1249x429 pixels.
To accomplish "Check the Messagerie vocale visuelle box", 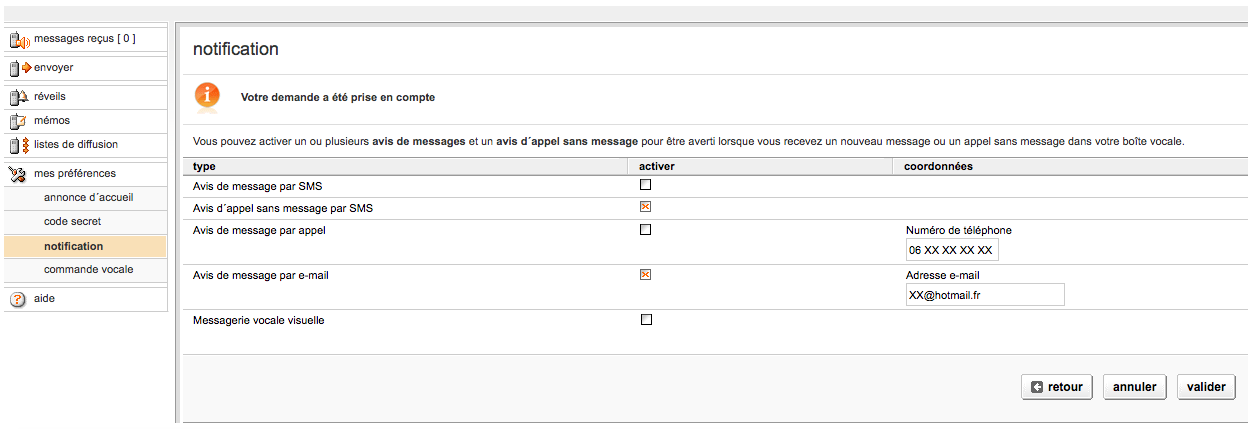I will click(645, 320).
